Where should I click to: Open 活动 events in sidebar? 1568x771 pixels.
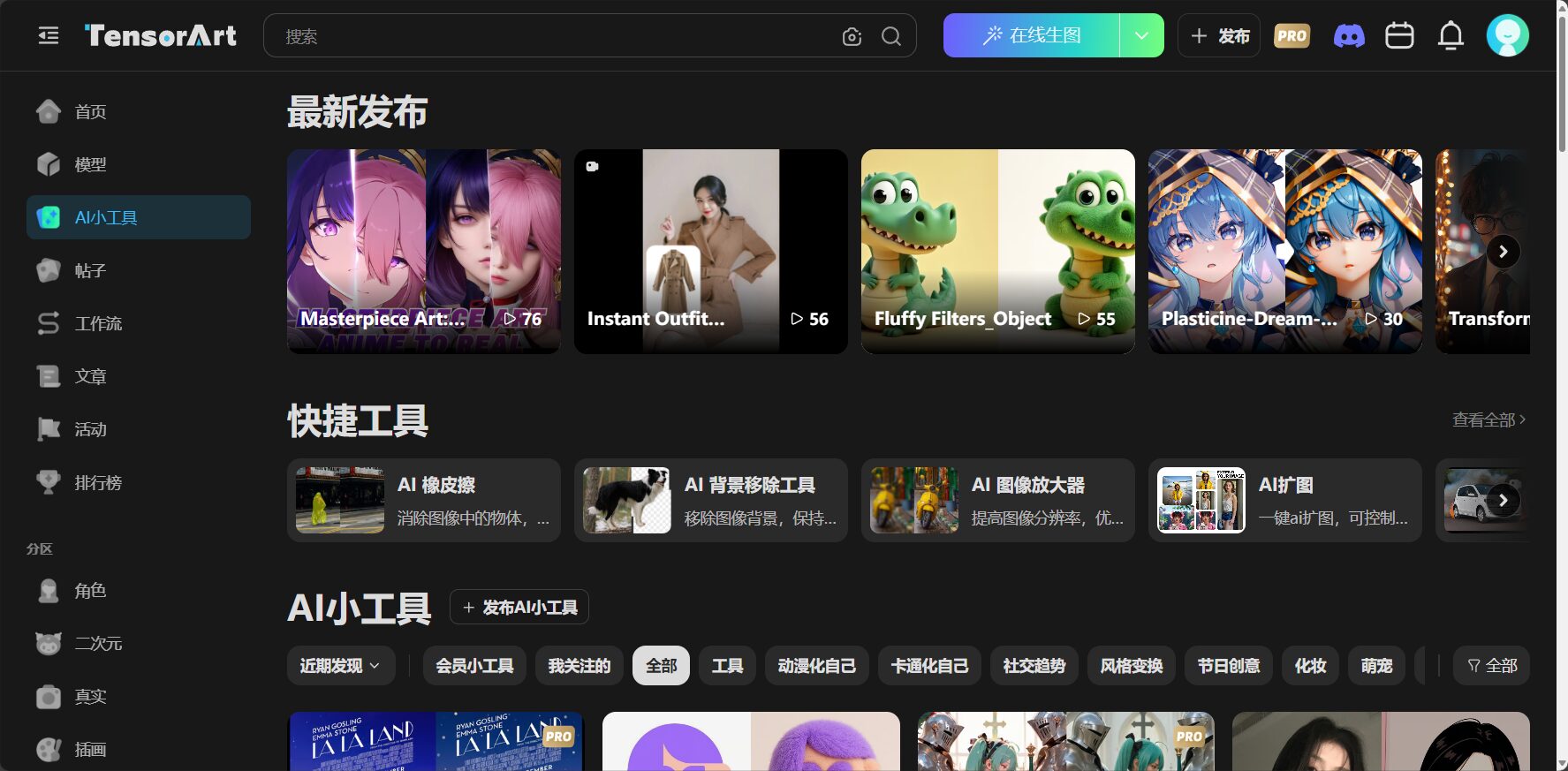pos(139,429)
